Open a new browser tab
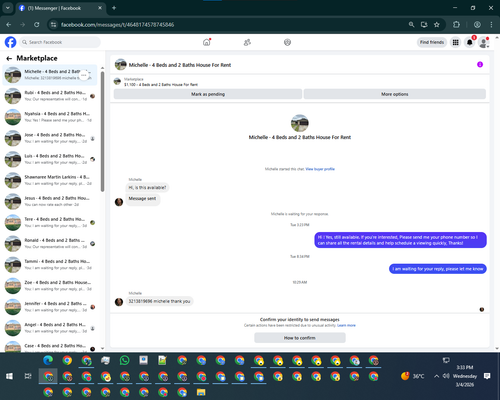Screen dimensions: 500x400 click(114, 8)
